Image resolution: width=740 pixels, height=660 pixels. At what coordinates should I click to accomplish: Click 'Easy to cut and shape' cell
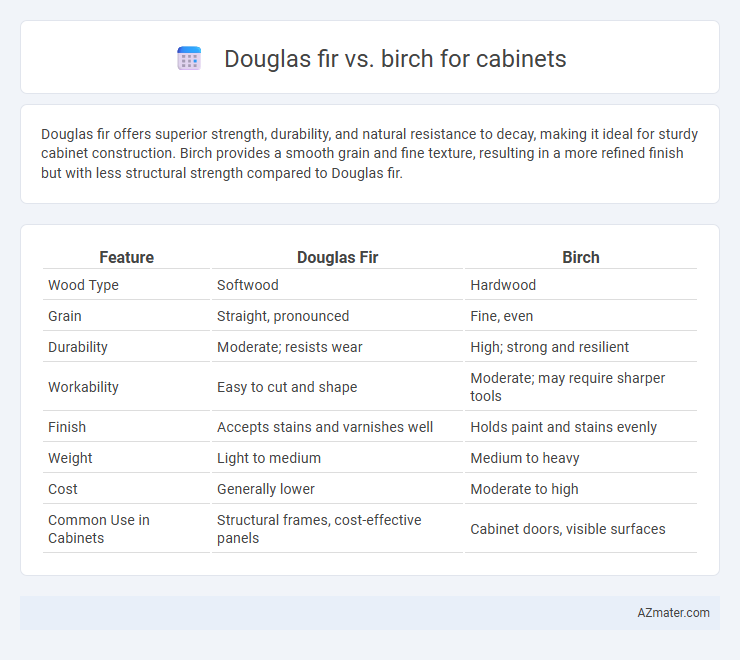(x=287, y=387)
